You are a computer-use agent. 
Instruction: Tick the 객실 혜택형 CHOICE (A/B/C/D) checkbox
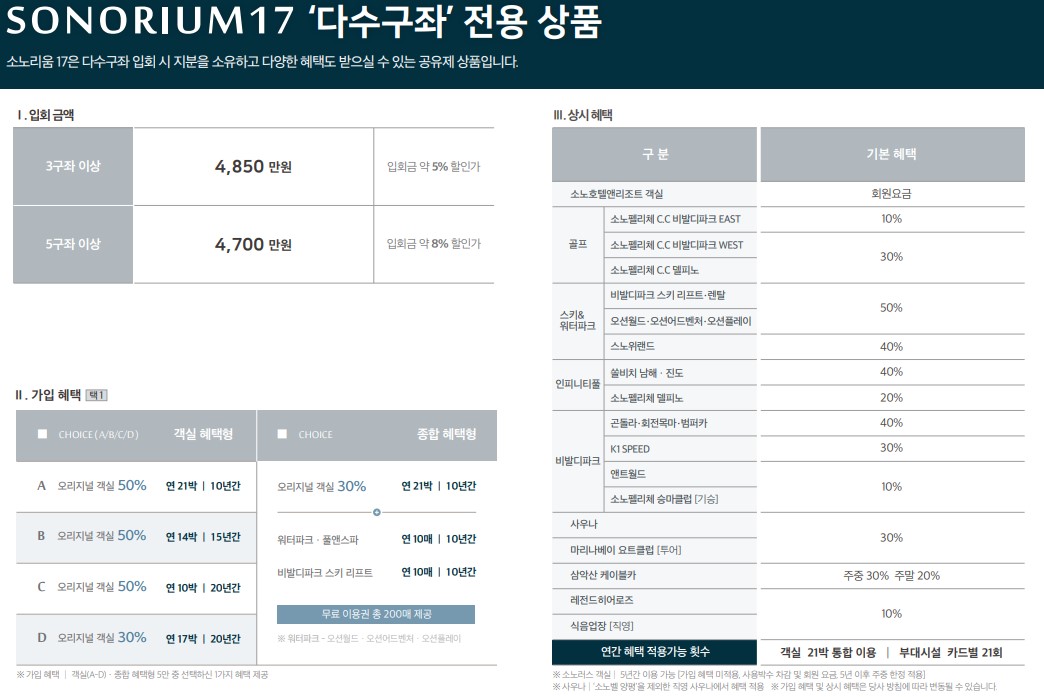coord(43,434)
